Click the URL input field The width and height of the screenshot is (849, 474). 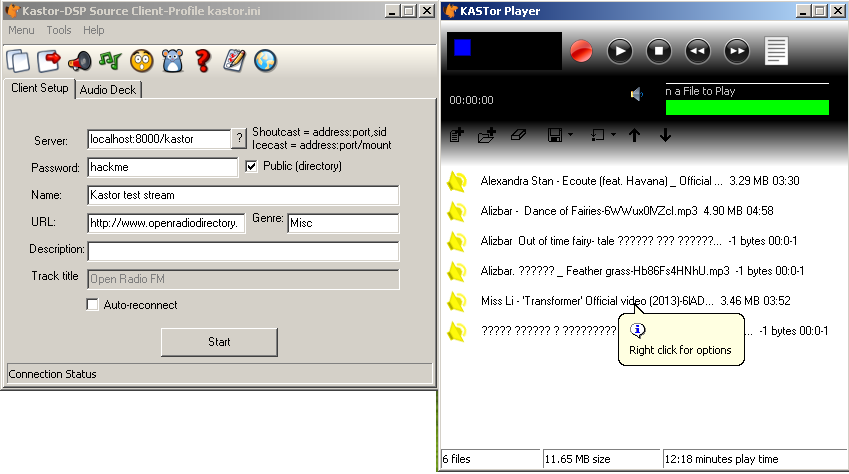click(166, 223)
